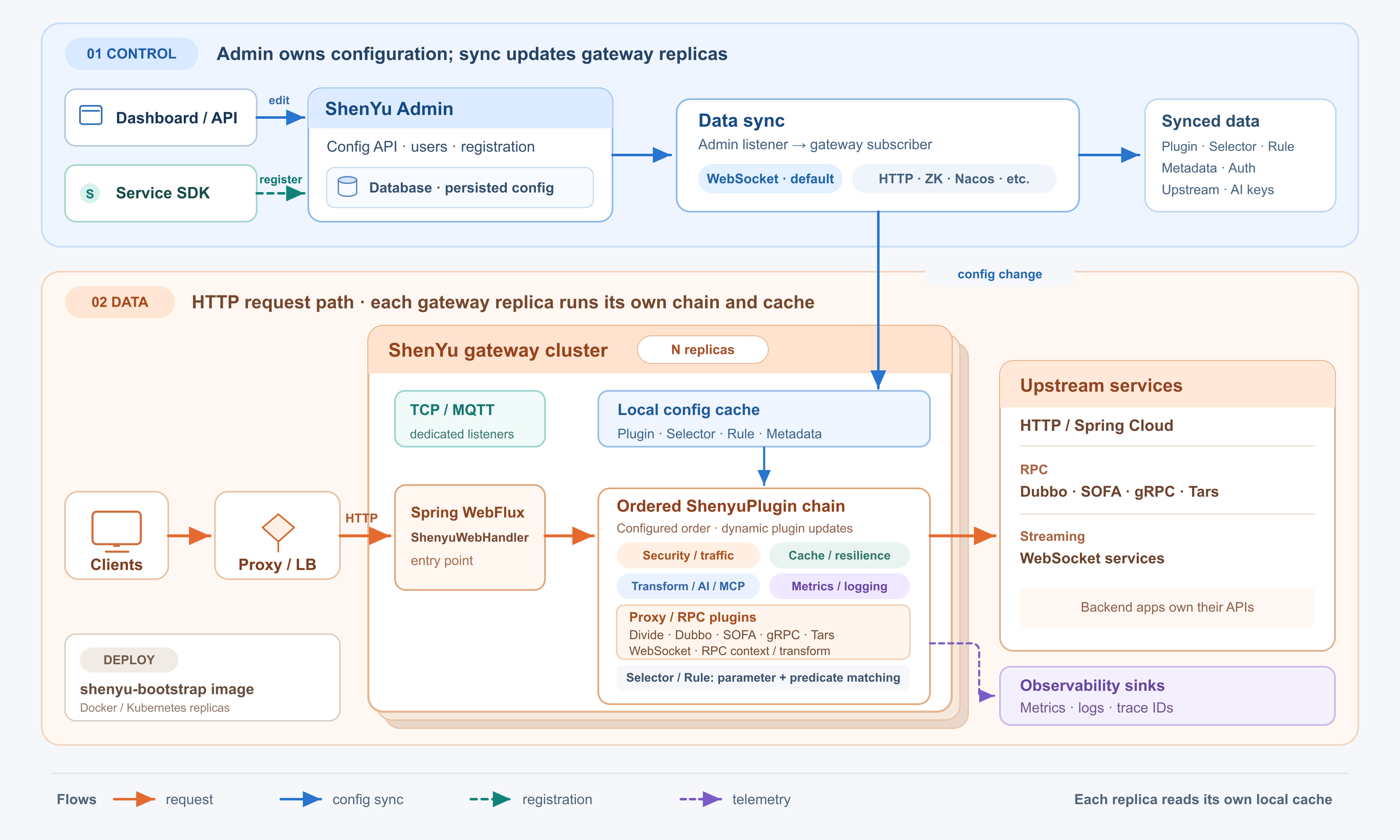Click the Proxy / RPC plugins box
Viewport: 1400px width, 840px height.
coord(763,632)
